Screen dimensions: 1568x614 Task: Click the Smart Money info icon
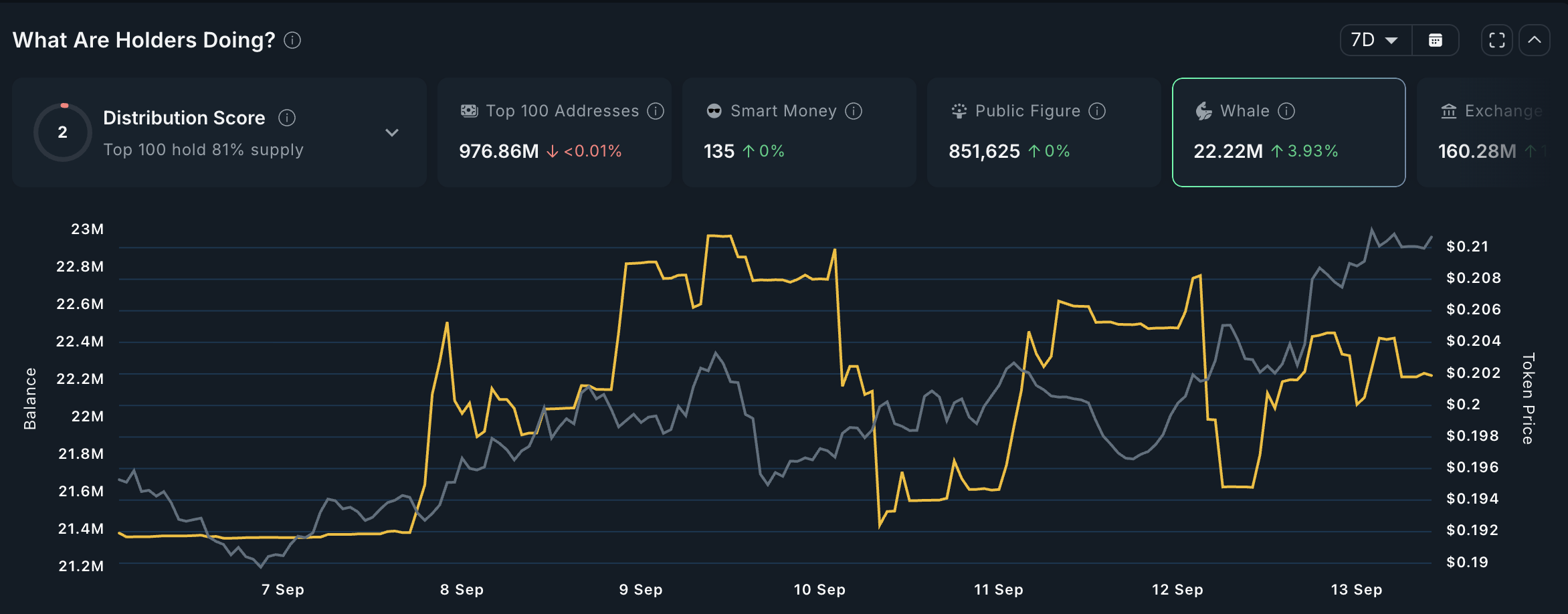[854, 111]
